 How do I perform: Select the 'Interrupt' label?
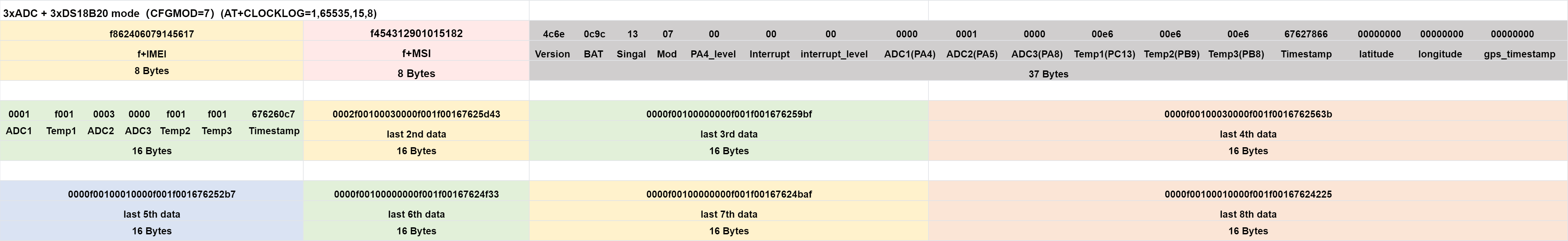(770, 54)
